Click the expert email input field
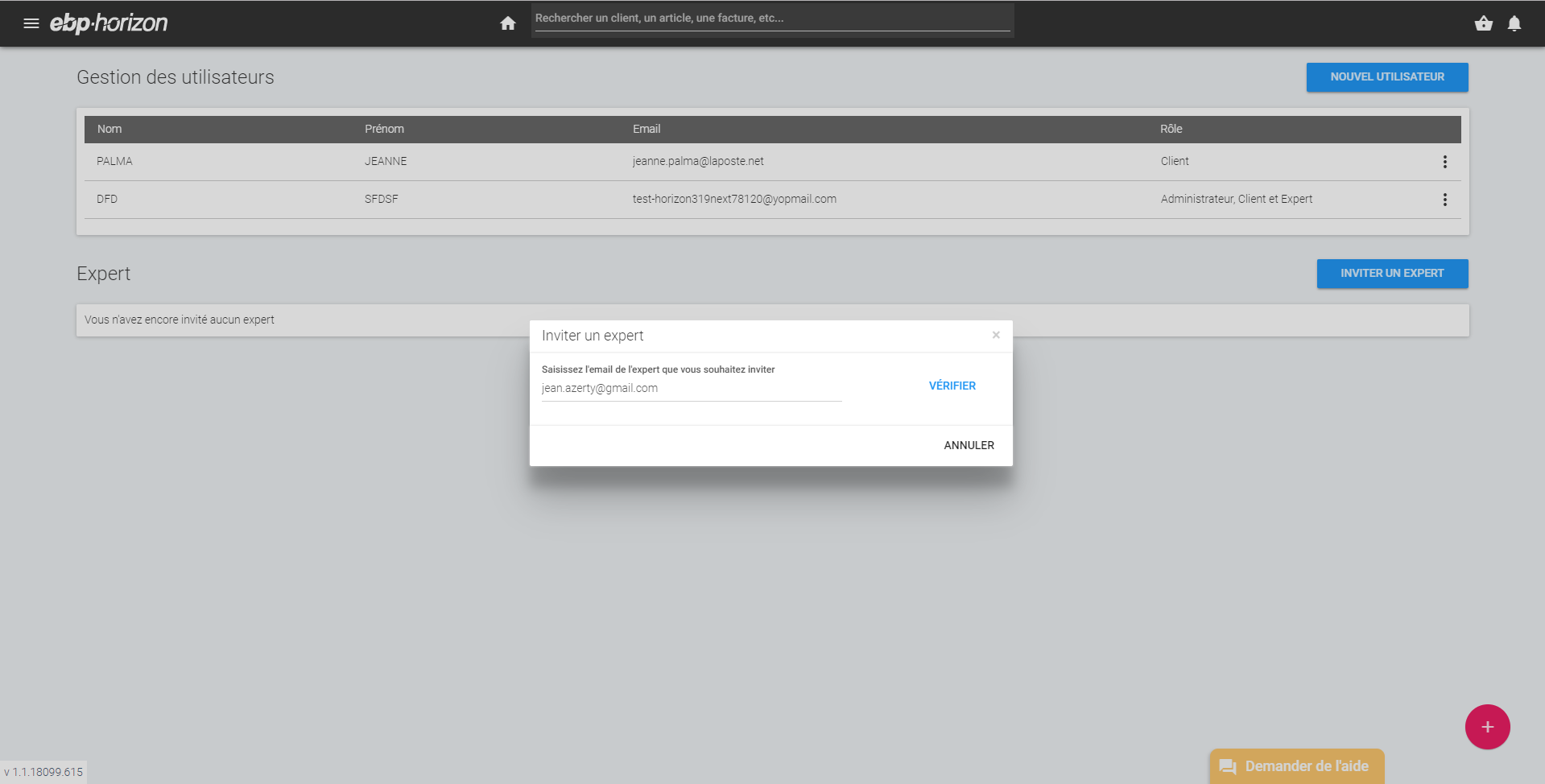 (x=692, y=389)
